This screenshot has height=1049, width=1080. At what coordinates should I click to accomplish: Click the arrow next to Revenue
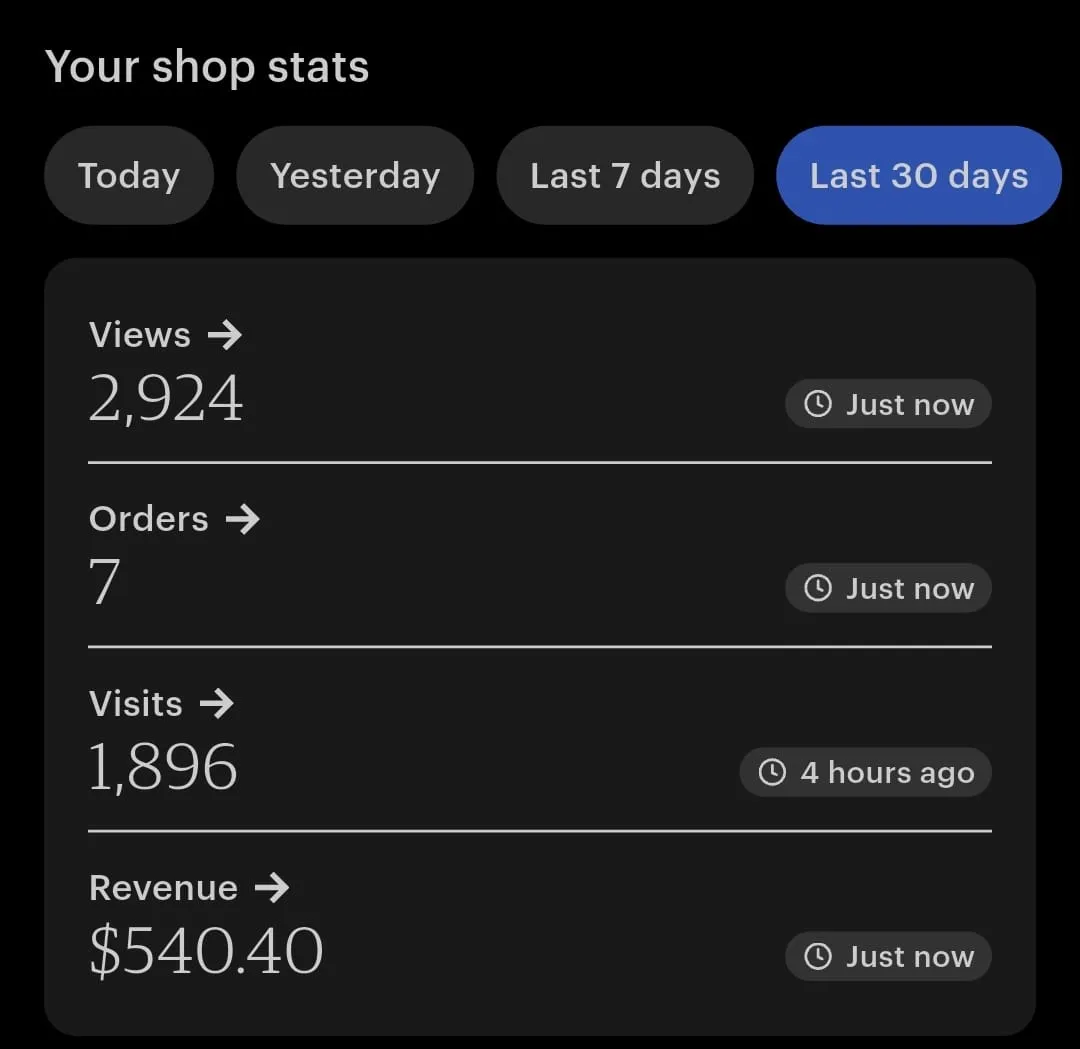(x=271, y=887)
